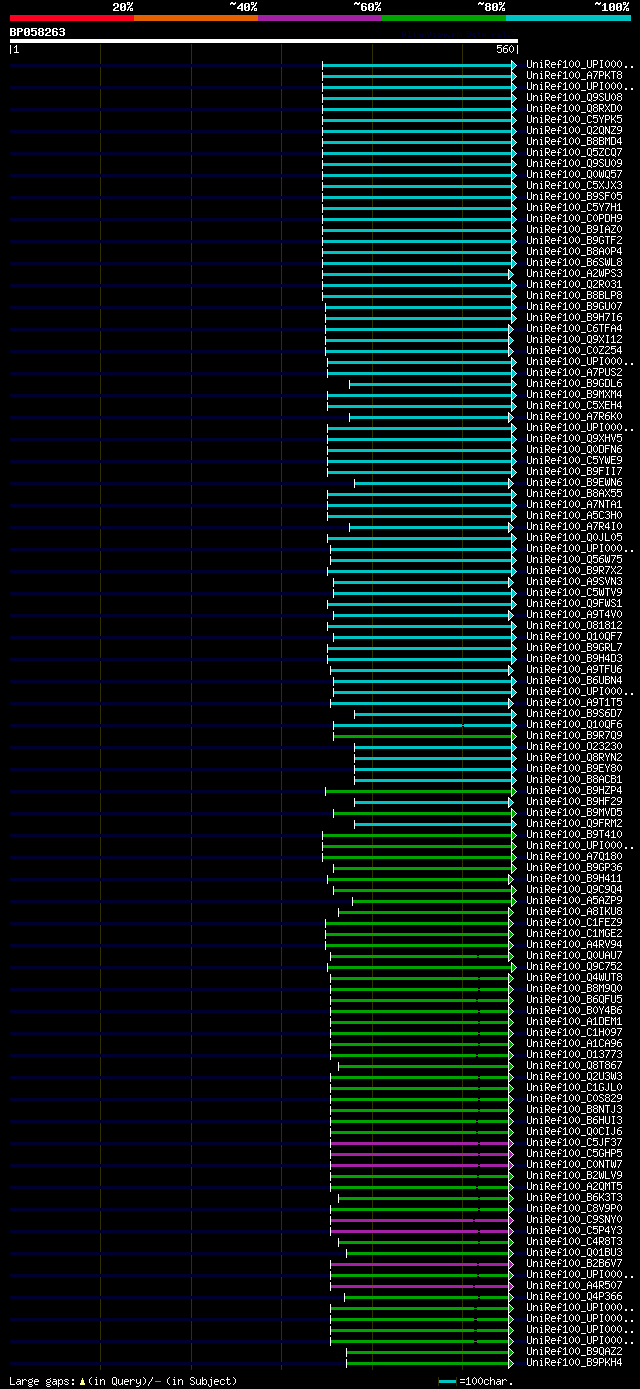Select UniRef100_Q9SU09 entry
640x1389 pixels.
[x=574, y=163]
